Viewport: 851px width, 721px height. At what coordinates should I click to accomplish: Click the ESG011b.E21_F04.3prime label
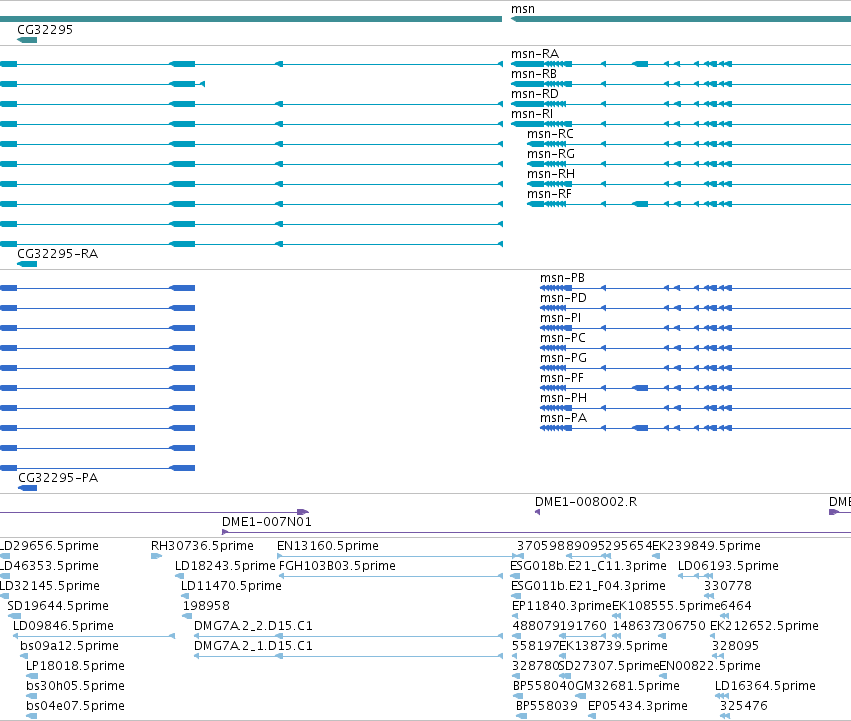coord(588,586)
